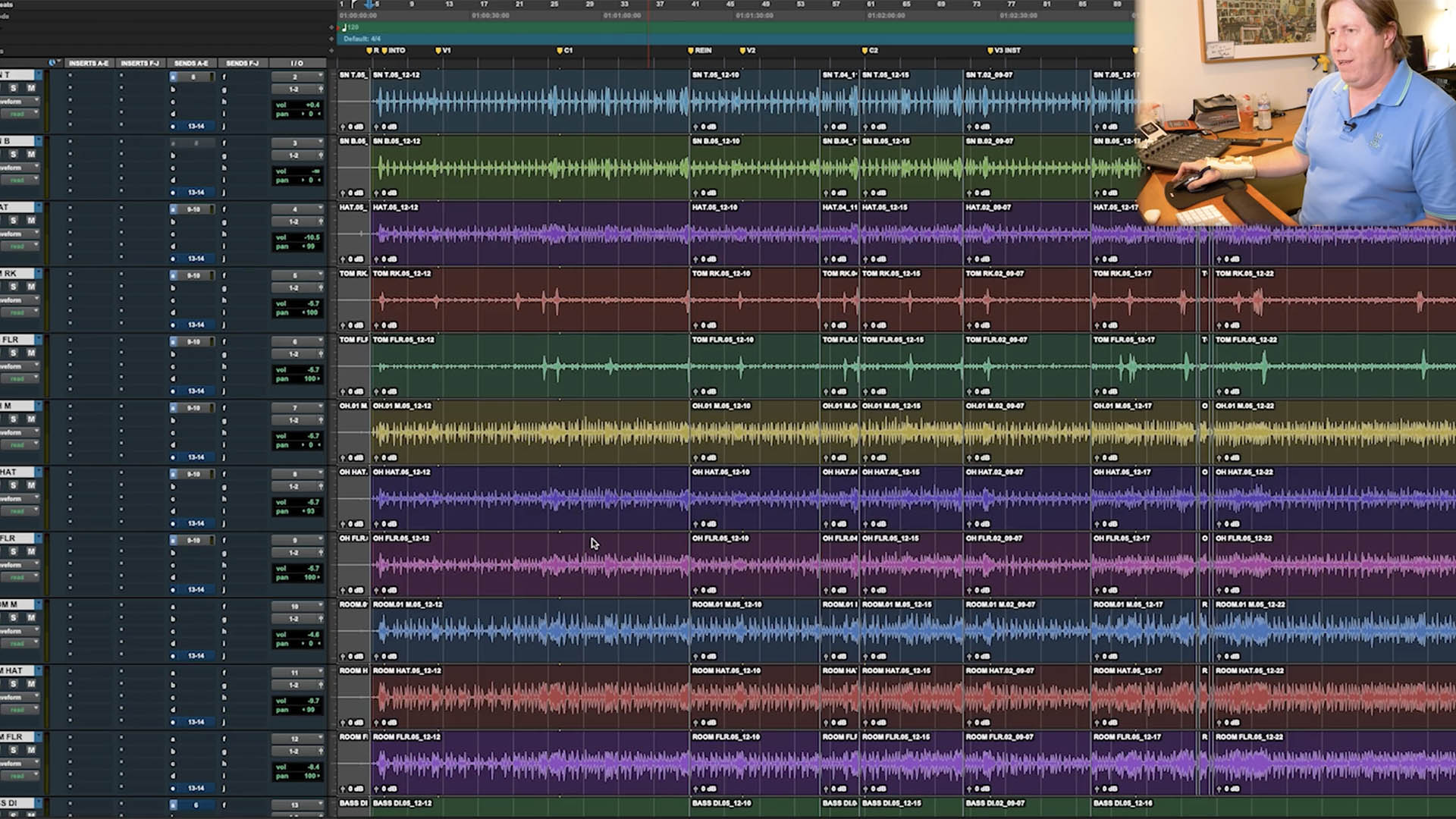Open the output window icon on HAT track
The height and width of the screenshot is (819, 1456).
pos(320,221)
